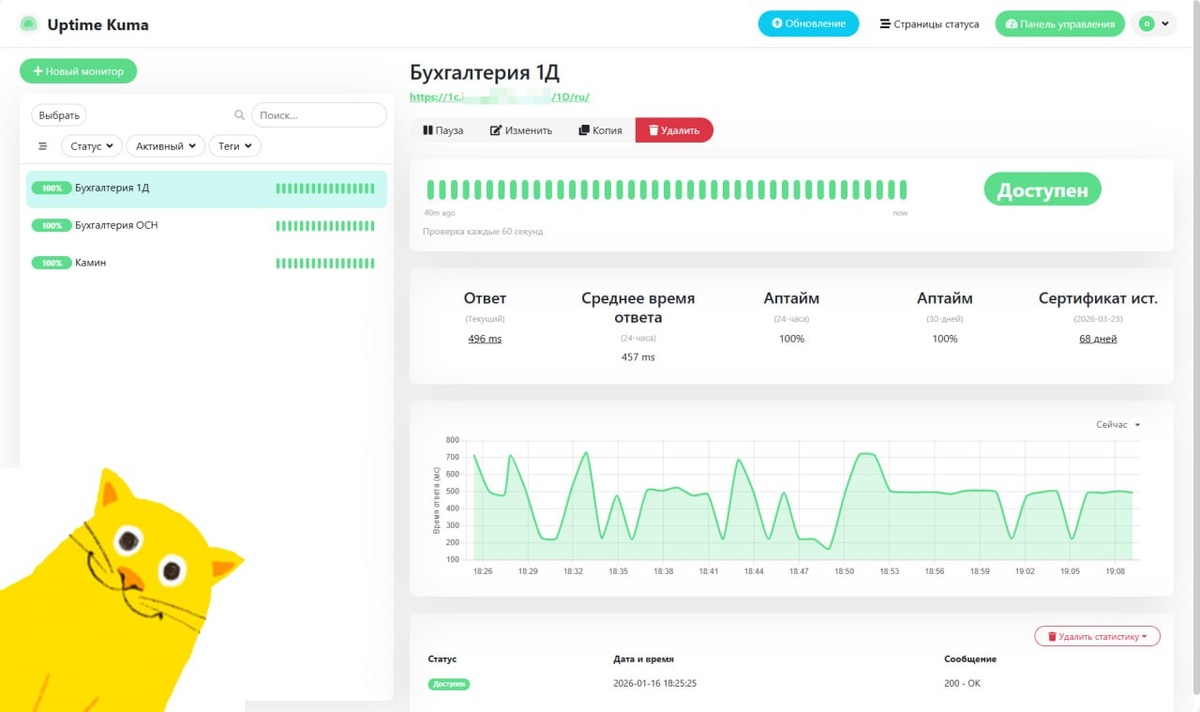Delete the monitor with the red Удалить button
Viewport: 1200px width, 712px height.
(x=674, y=130)
